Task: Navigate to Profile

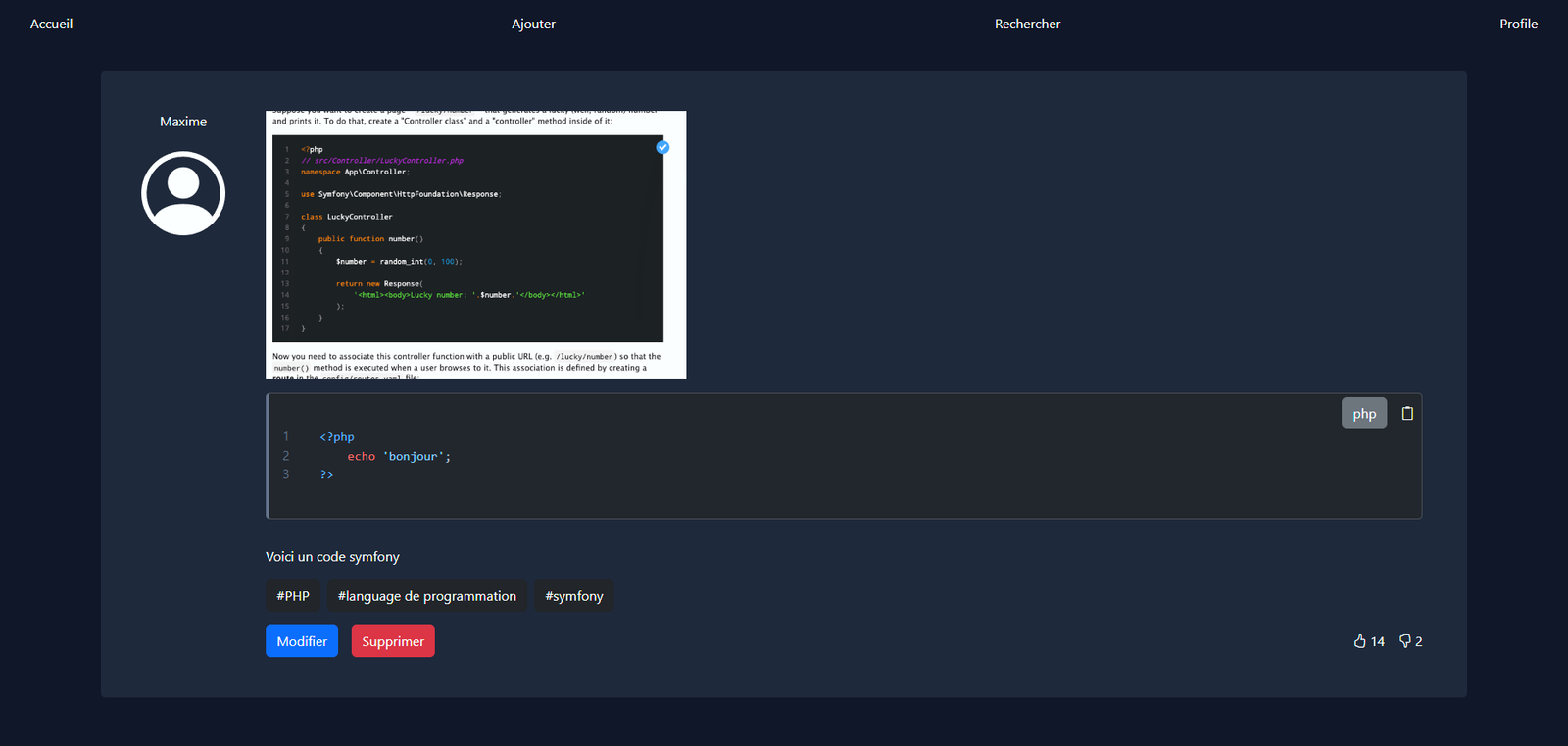Action: click(x=1518, y=24)
